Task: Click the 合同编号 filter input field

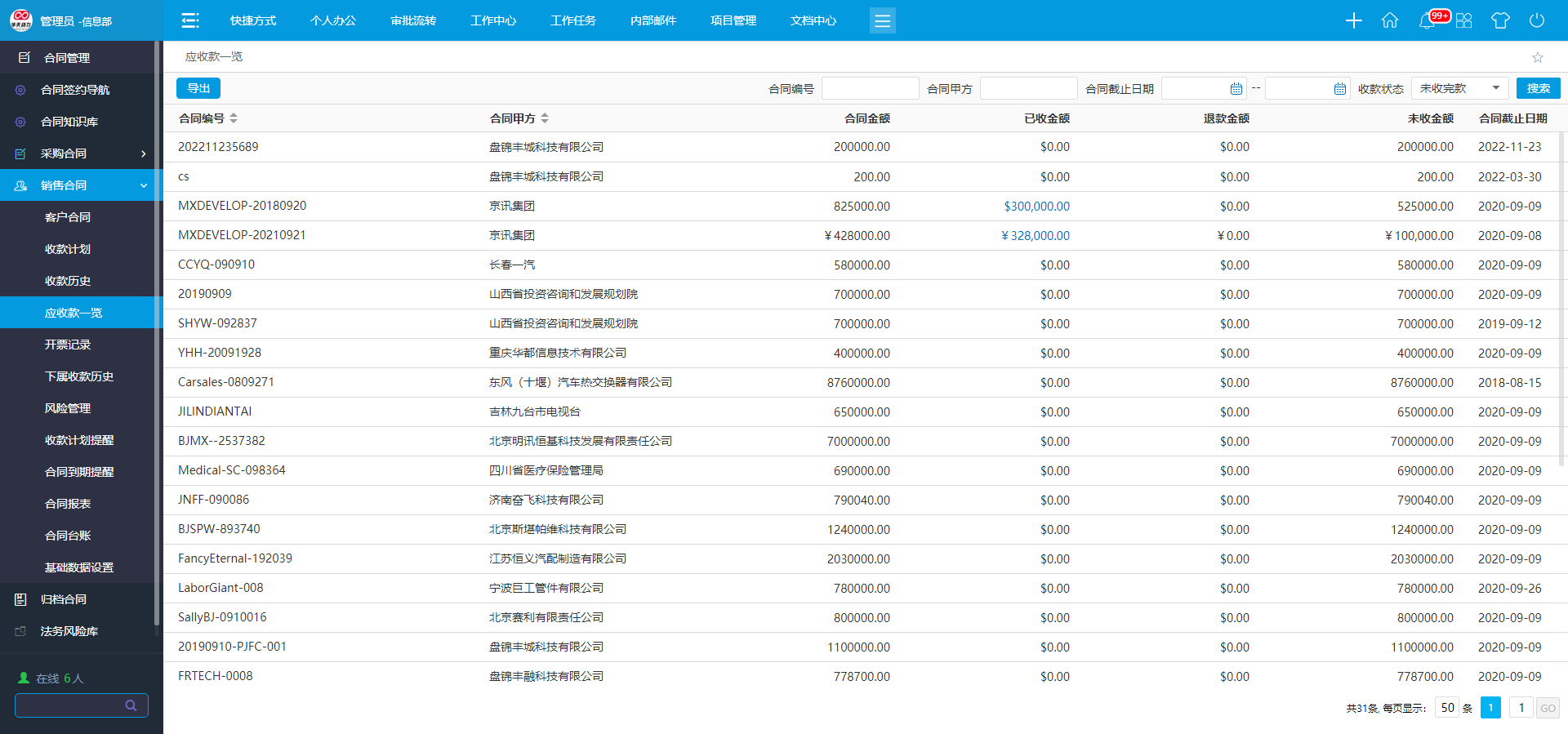Action: (x=870, y=88)
